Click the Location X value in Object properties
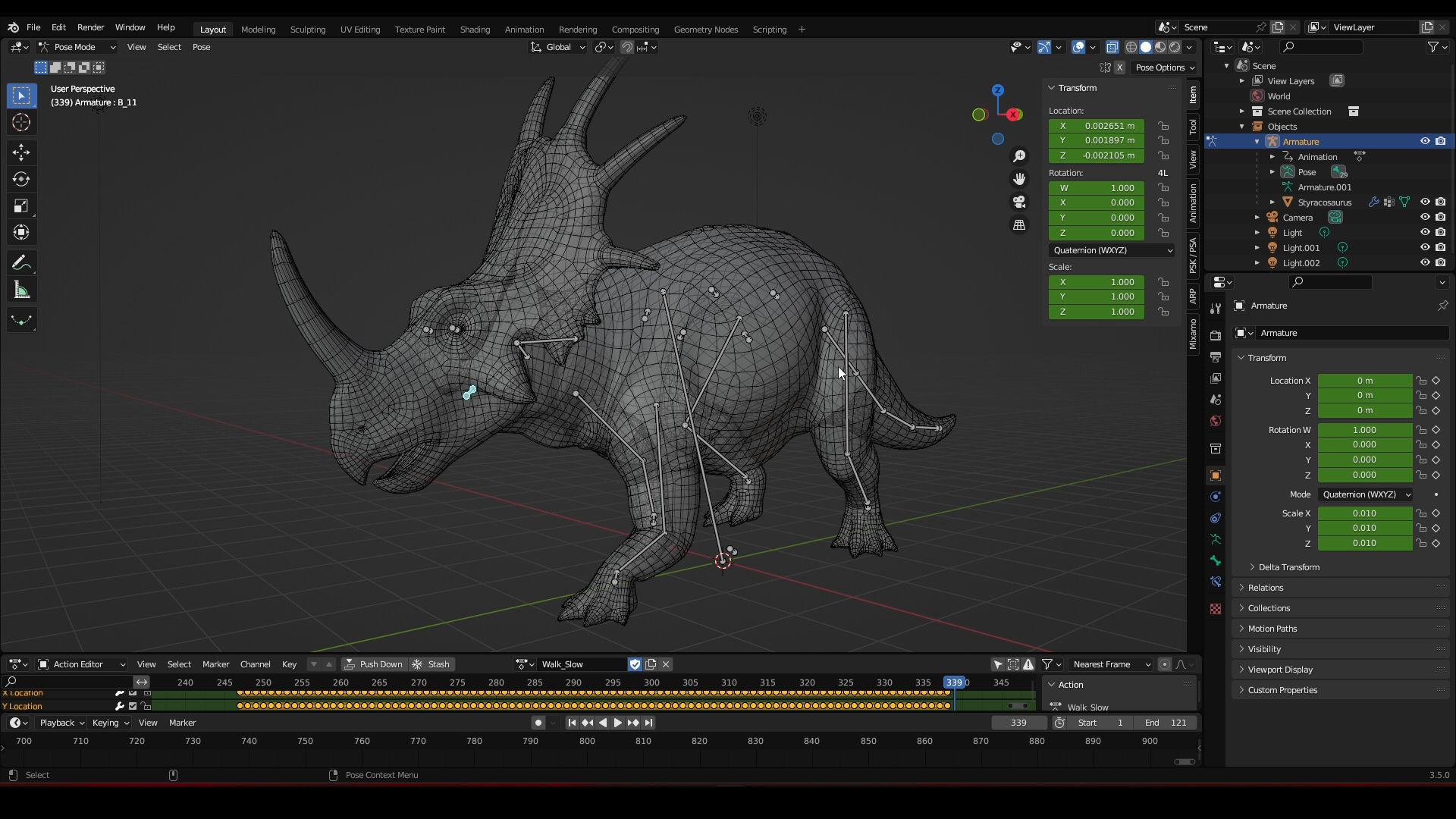 coord(1365,381)
